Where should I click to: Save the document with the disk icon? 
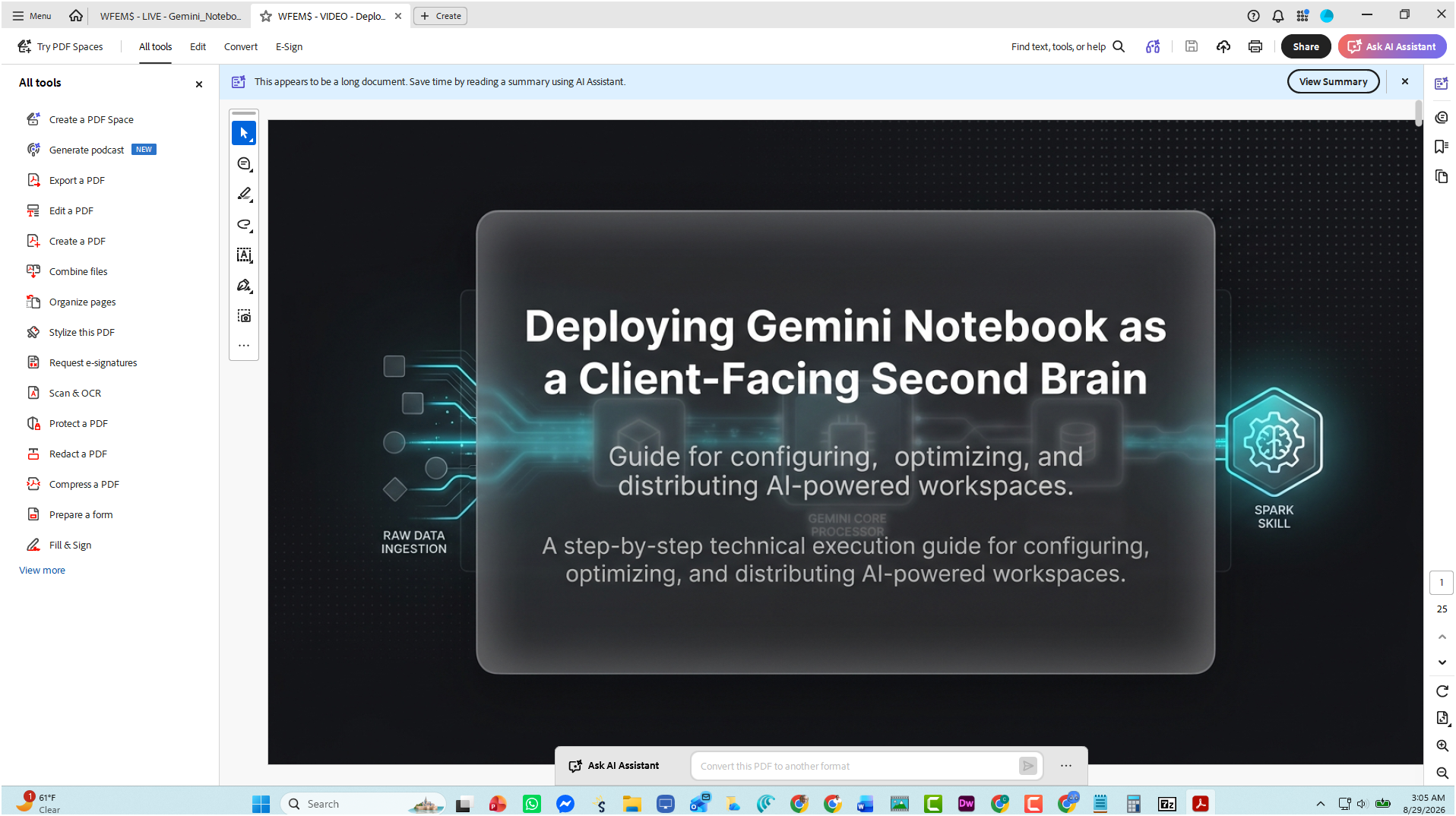tap(1192, 46)
